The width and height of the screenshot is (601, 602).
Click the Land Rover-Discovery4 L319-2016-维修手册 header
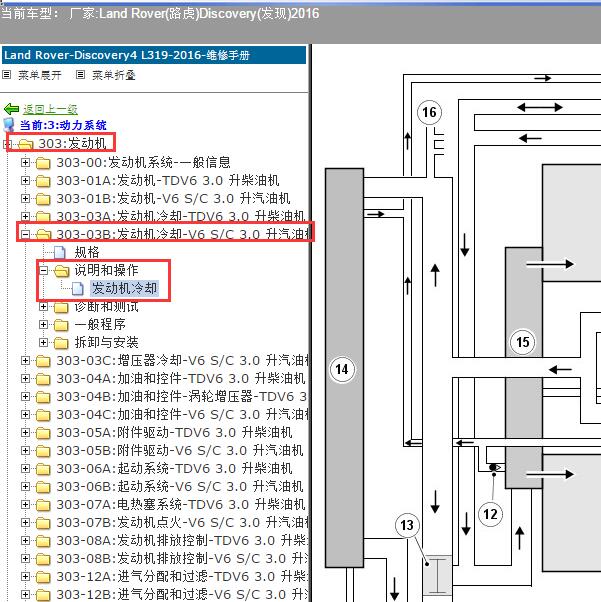click(x=154, y=55)
